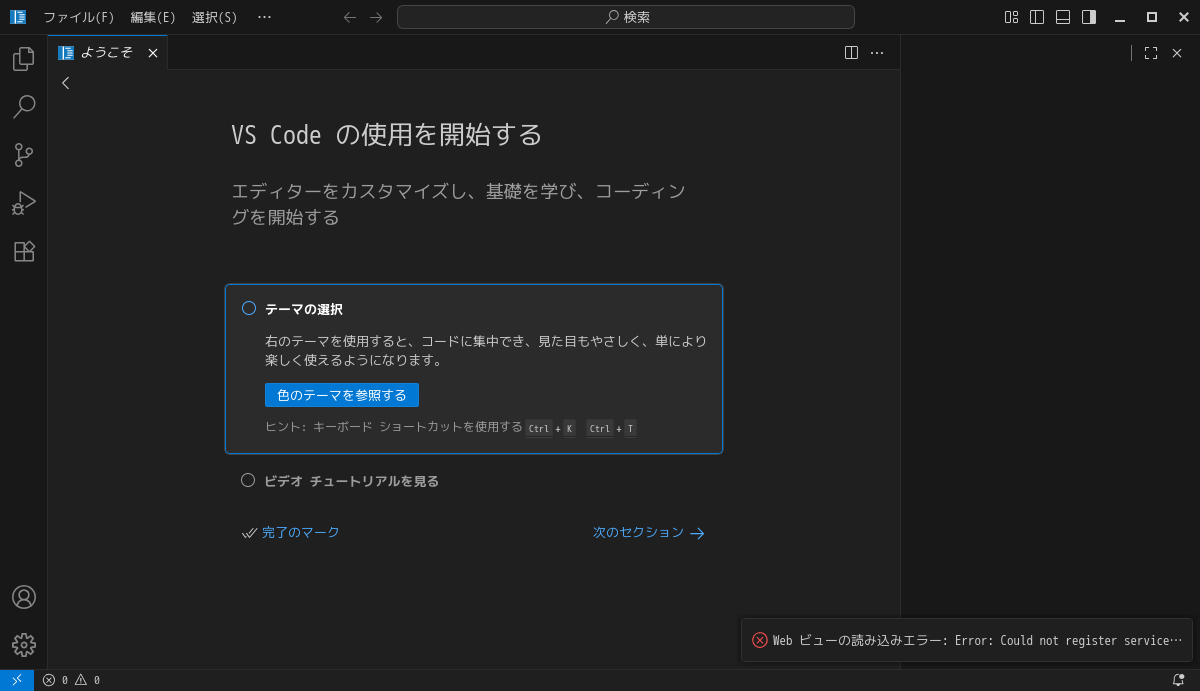
Task: Go forward with the title bar arrow
Action: [376, 17]
